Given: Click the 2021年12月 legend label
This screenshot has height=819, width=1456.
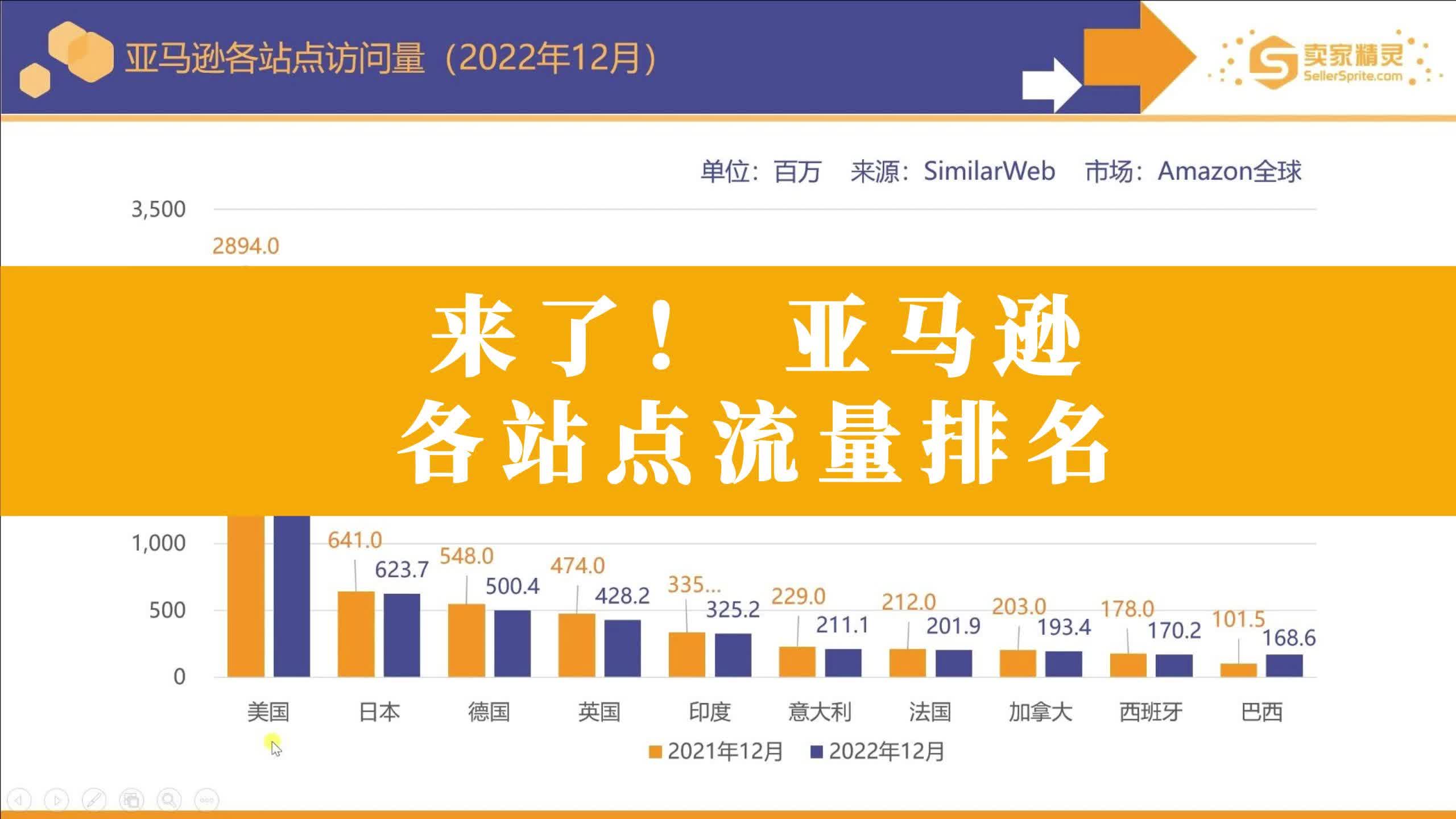Looking at the screenshot, I should tap(725, 751).
